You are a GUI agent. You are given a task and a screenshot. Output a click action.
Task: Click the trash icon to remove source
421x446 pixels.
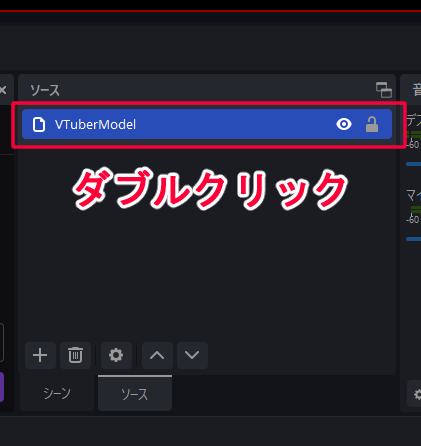click(x=75, y=355)
